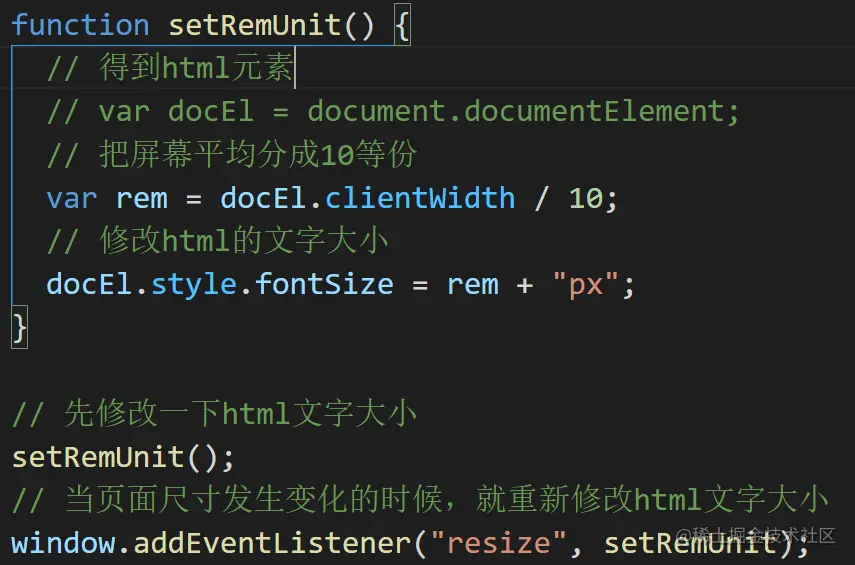Image resolution: width=855 pixels, height=565 pixels.
Task: Click the 'setRemUnit' name in the function declaration
Action: click(x=255, y=25)
